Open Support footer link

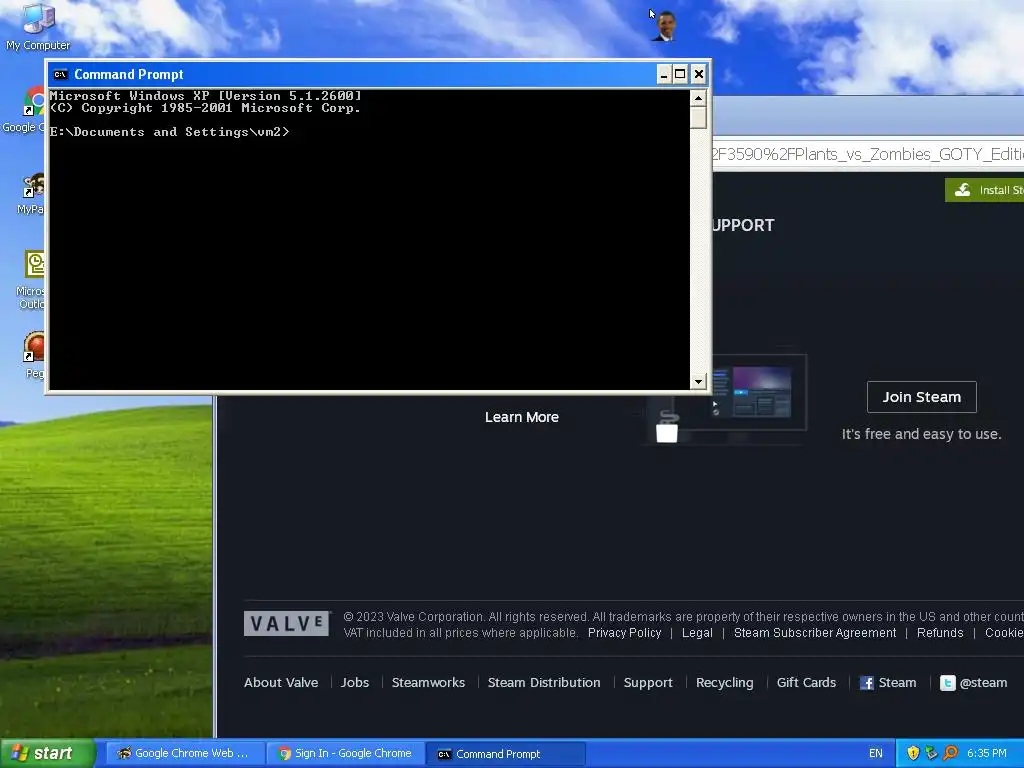648,682
